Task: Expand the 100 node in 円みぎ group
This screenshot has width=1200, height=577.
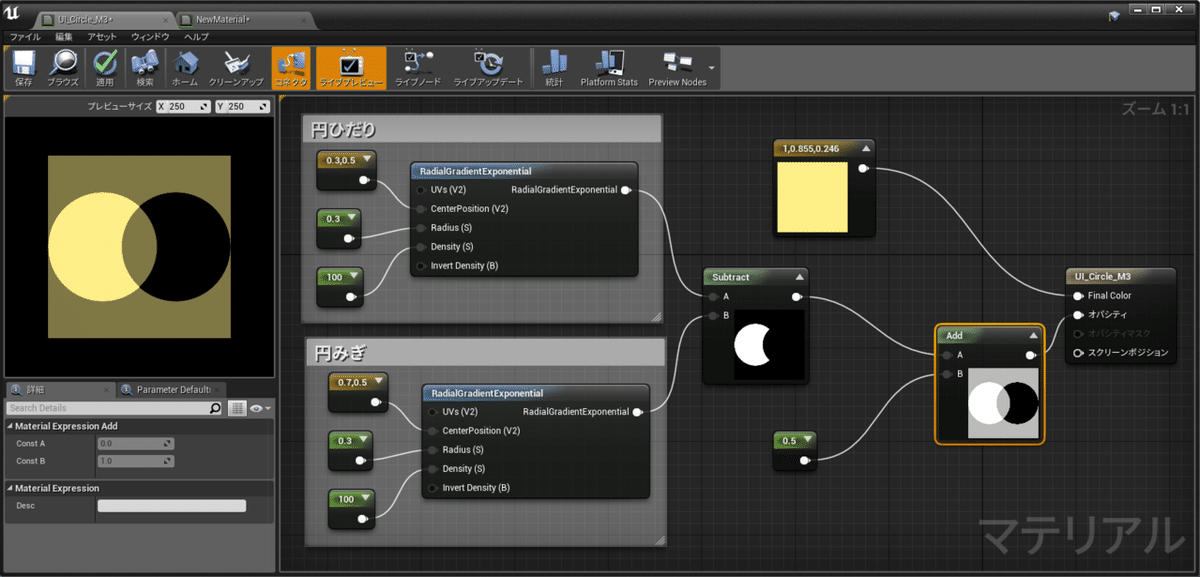Action: click(x=366, y=497)
